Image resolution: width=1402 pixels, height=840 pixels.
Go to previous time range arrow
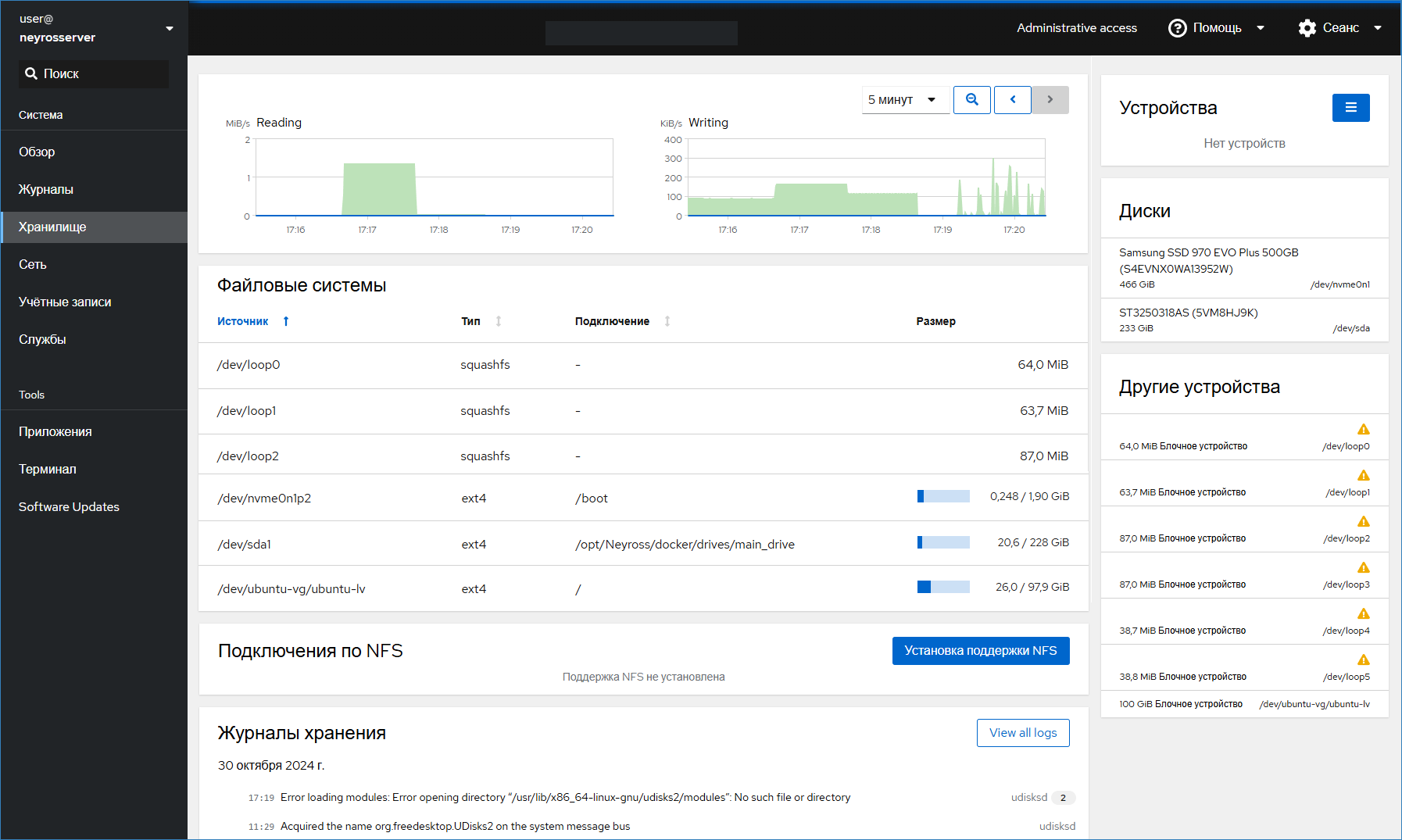pyautogui.click(x=1012, y=100)
